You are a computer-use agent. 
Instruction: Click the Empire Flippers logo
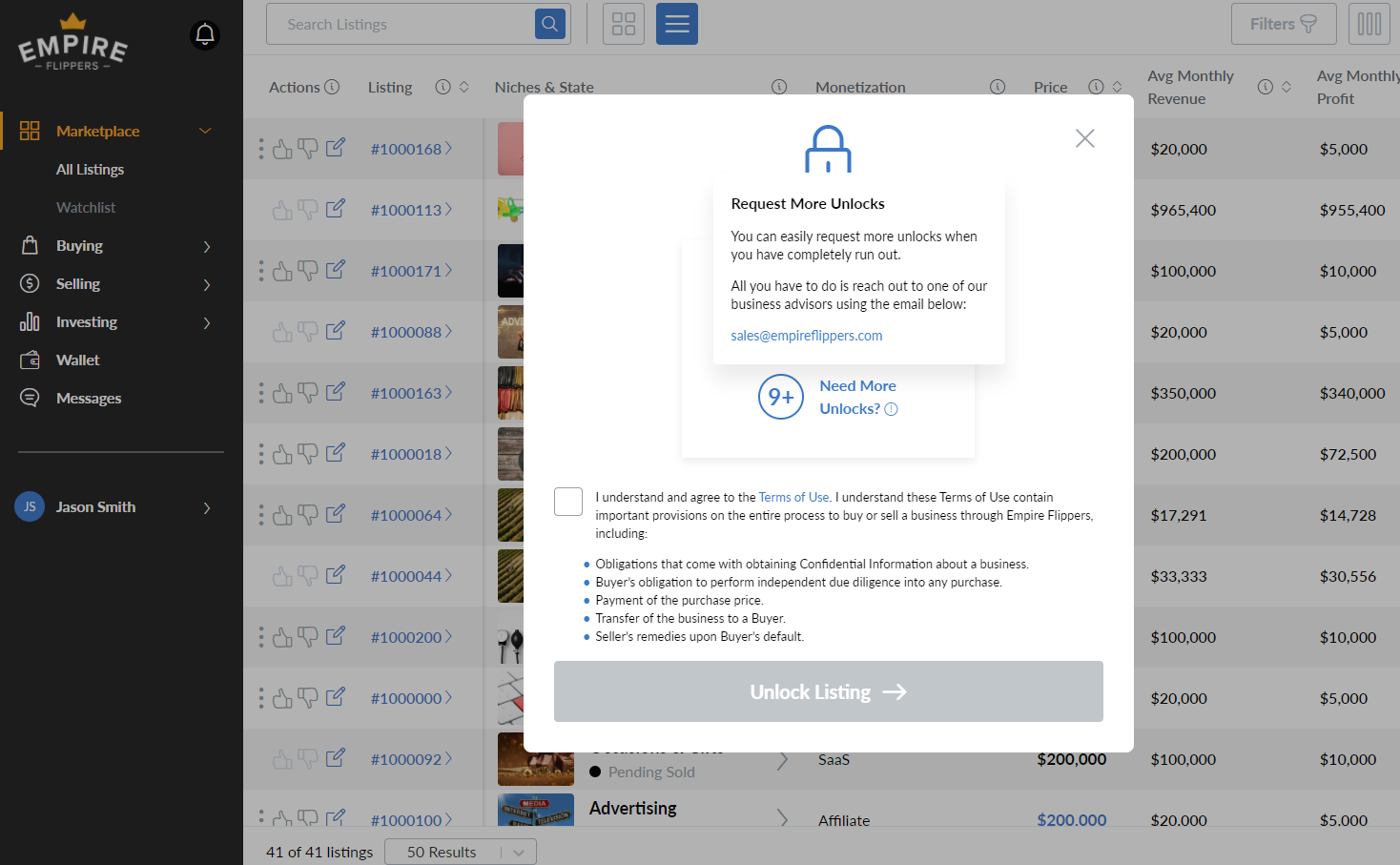pos(73,43)
